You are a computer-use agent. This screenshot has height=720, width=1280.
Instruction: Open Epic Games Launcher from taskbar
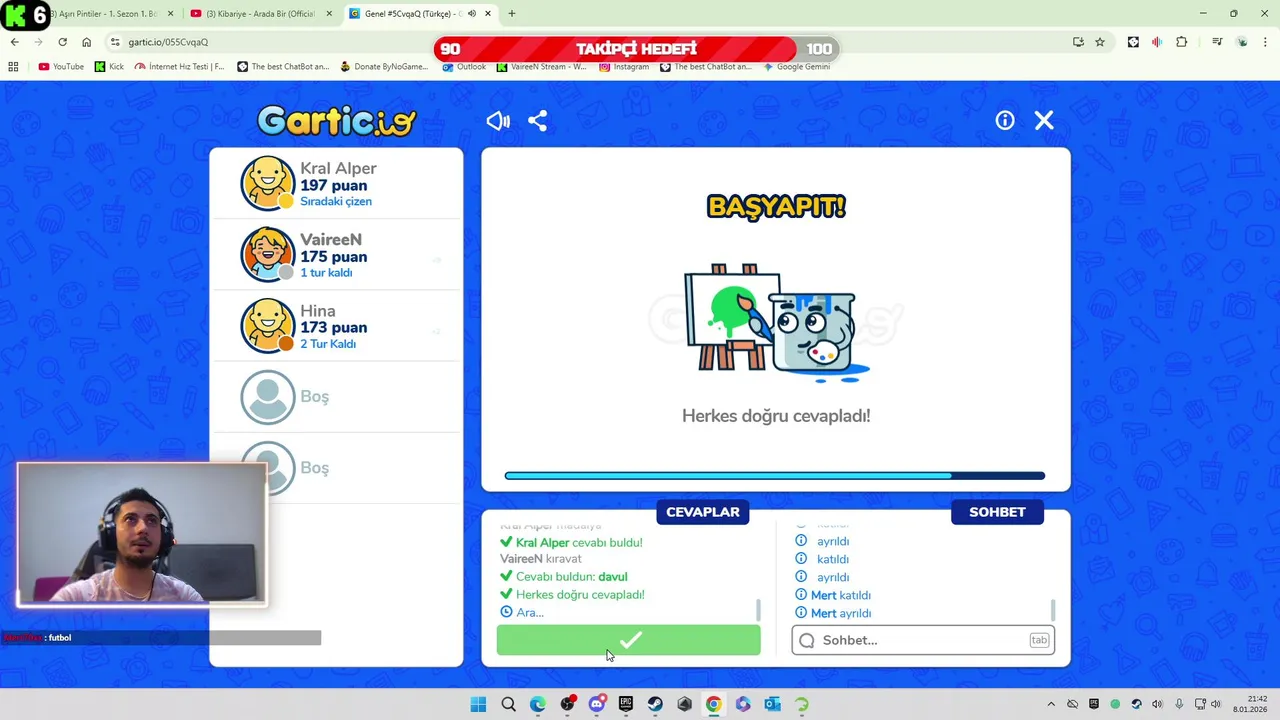626,704
